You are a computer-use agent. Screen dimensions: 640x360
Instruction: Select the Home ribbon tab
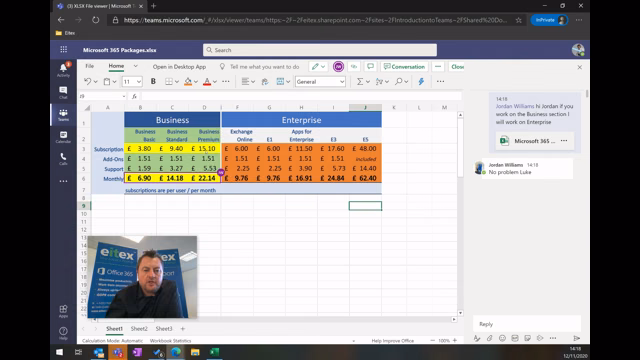[116, 66]
